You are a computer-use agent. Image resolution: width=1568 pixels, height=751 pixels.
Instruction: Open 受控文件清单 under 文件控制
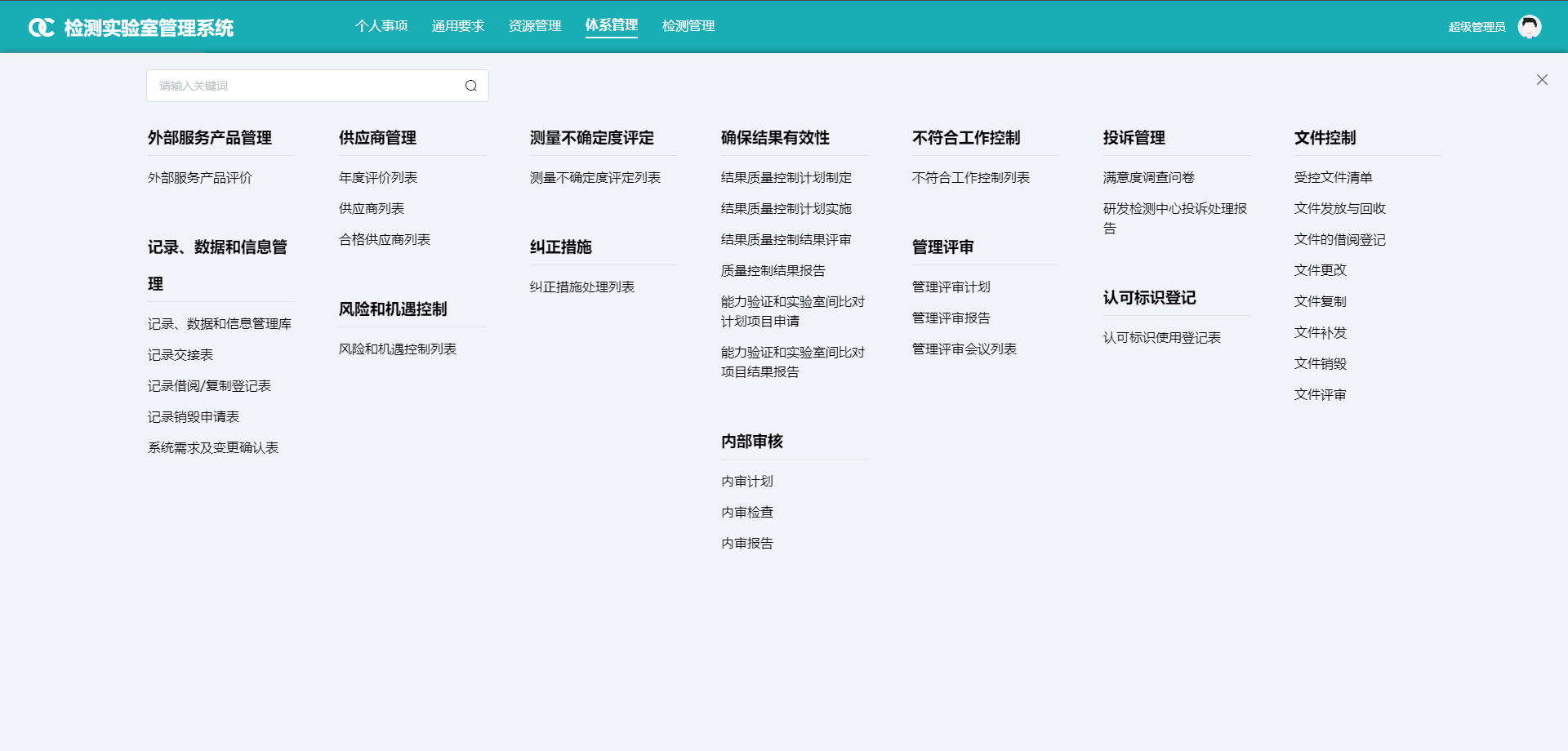click(x=1334, y=178)
